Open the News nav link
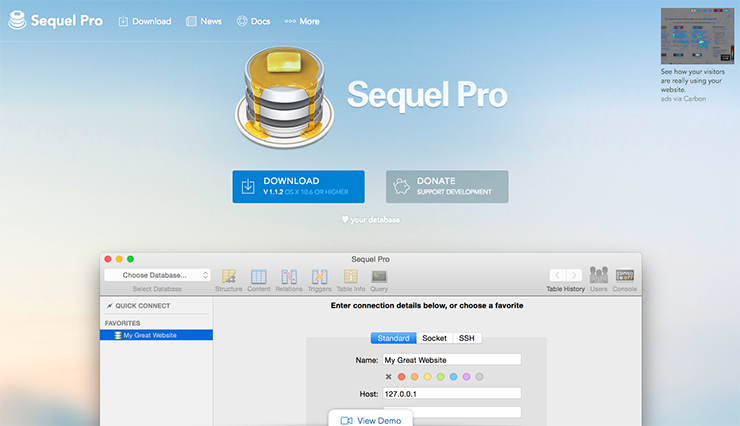This screenshot has width=740, height=426. pyautogui.click(x=204, y=21)
